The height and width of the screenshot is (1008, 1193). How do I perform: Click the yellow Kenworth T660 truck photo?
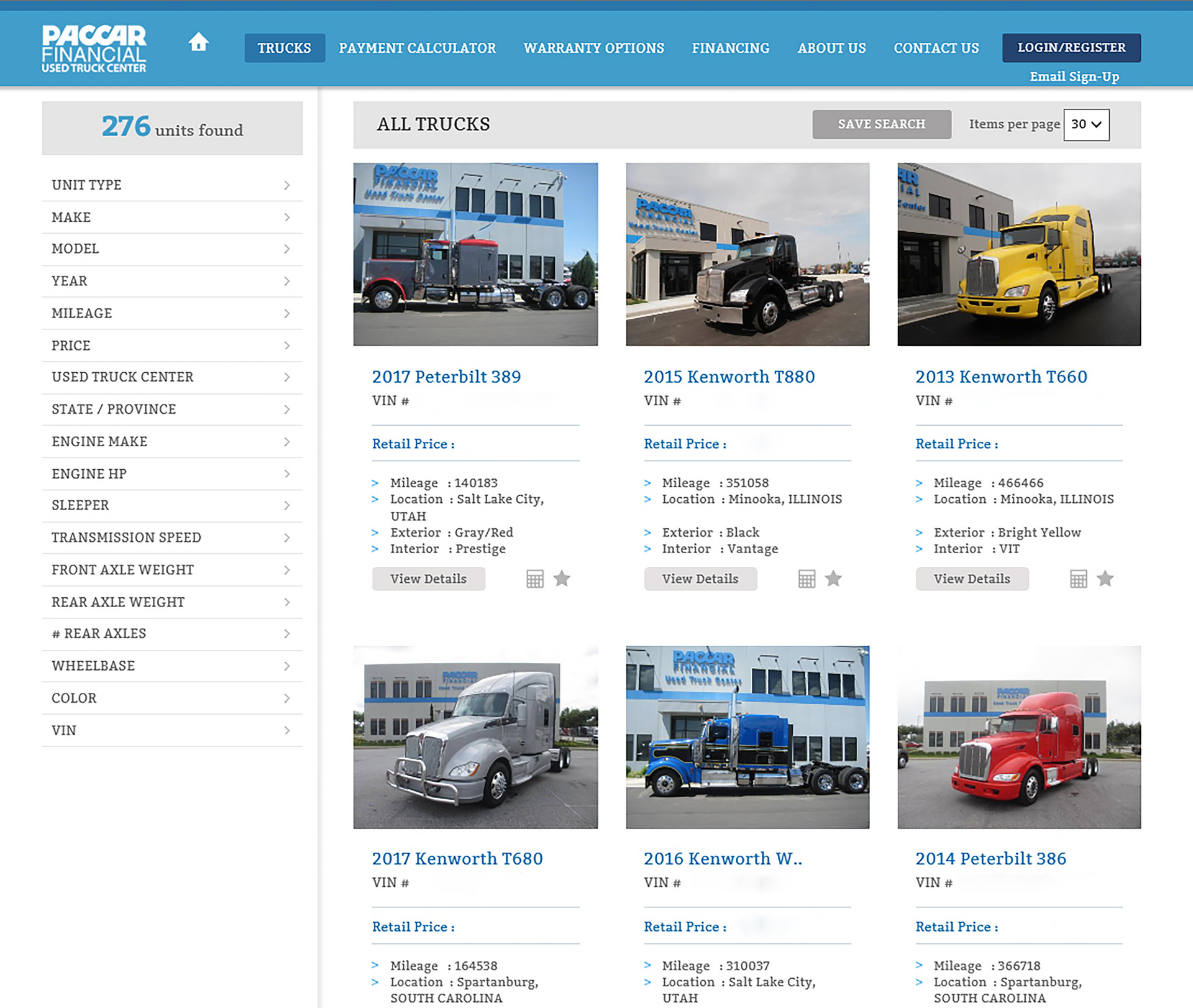1018,254
